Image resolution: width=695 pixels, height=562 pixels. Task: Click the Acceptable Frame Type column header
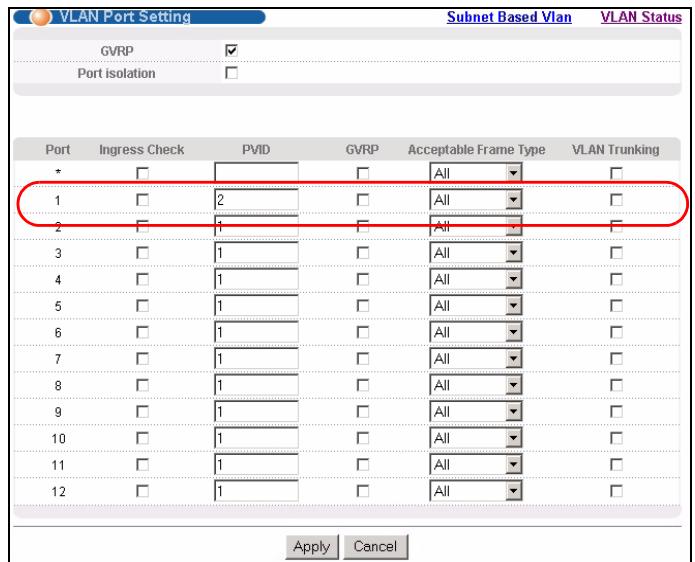click(x=476, y=150)
